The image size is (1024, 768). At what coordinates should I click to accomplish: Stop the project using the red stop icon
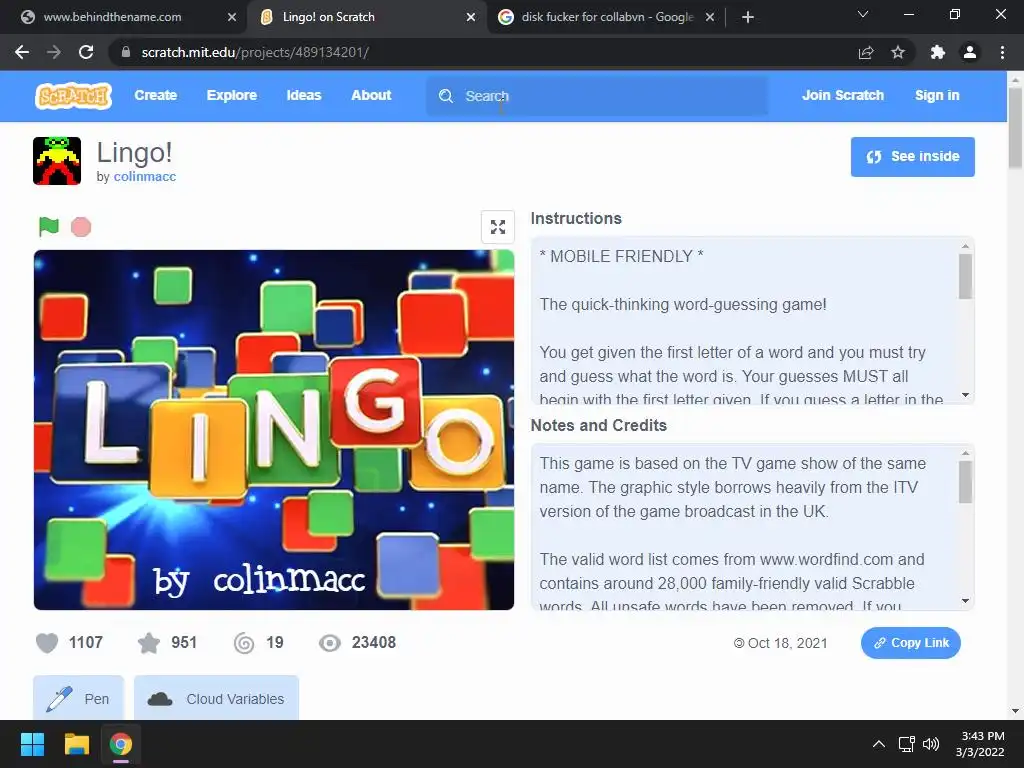(81, 227)
